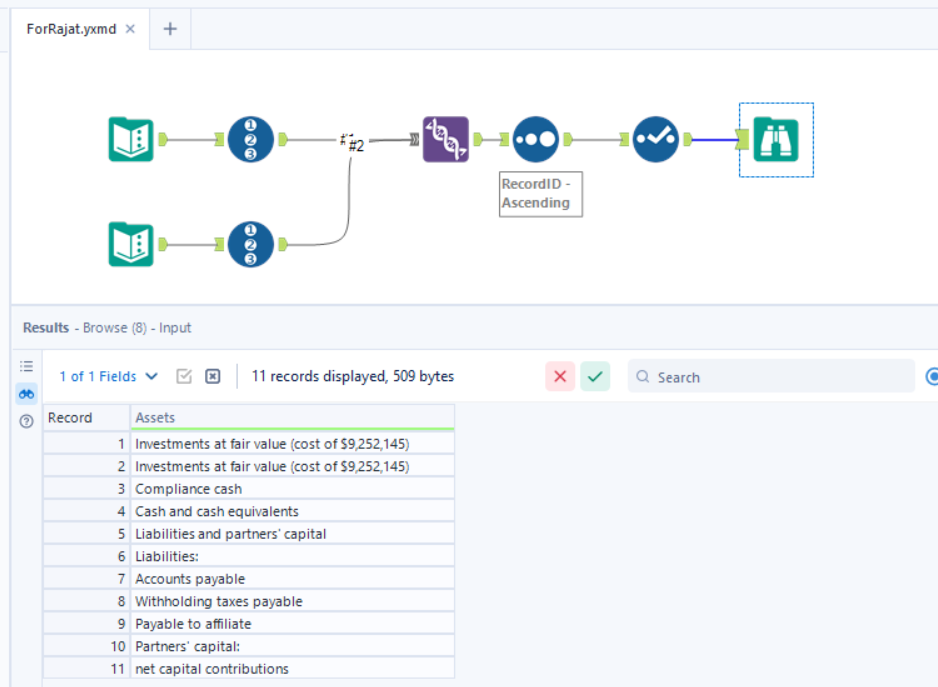Select the upper Record ID tool

251,139
